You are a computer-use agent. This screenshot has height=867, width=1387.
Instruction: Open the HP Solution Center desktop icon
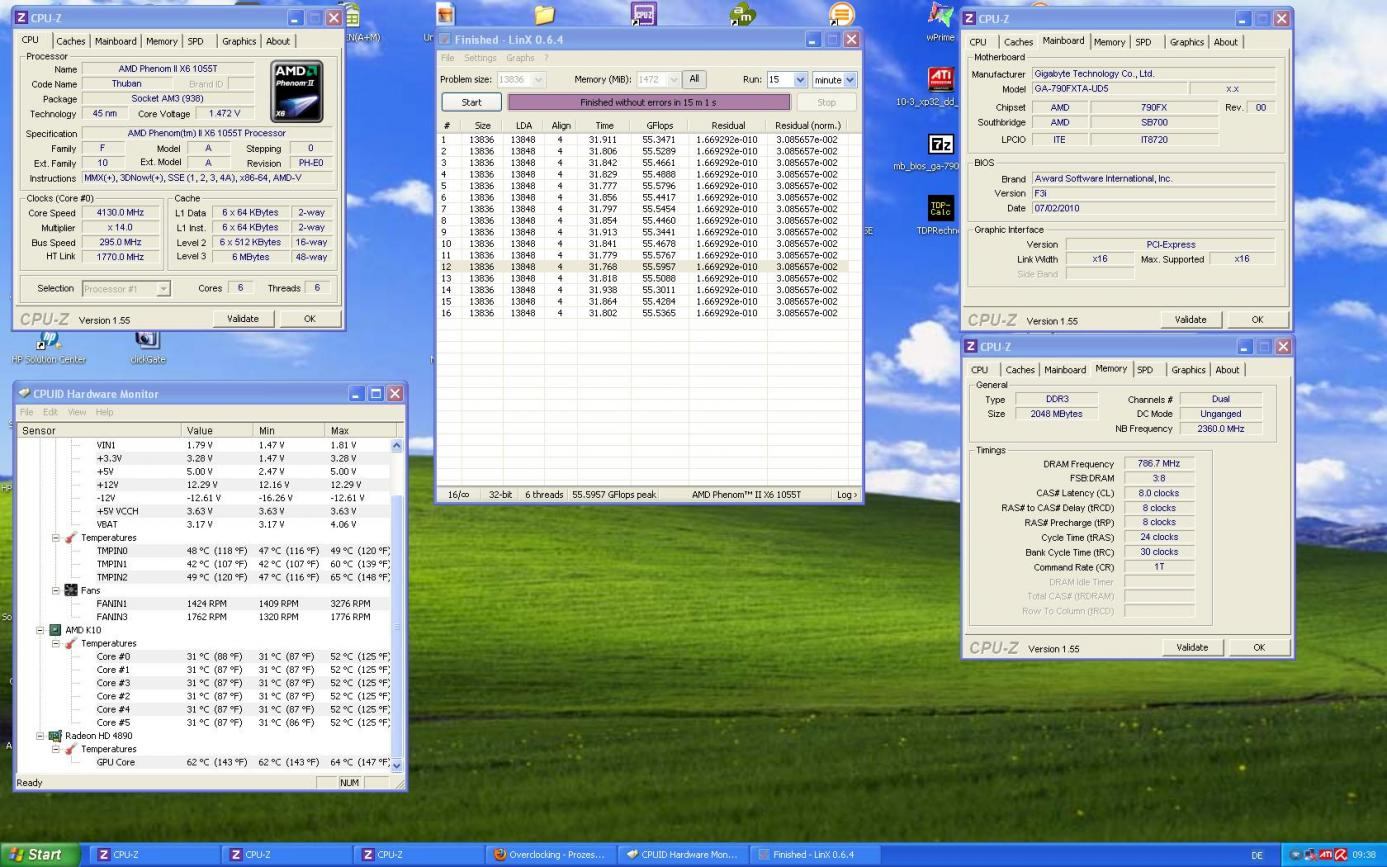[x=48, y=340]
